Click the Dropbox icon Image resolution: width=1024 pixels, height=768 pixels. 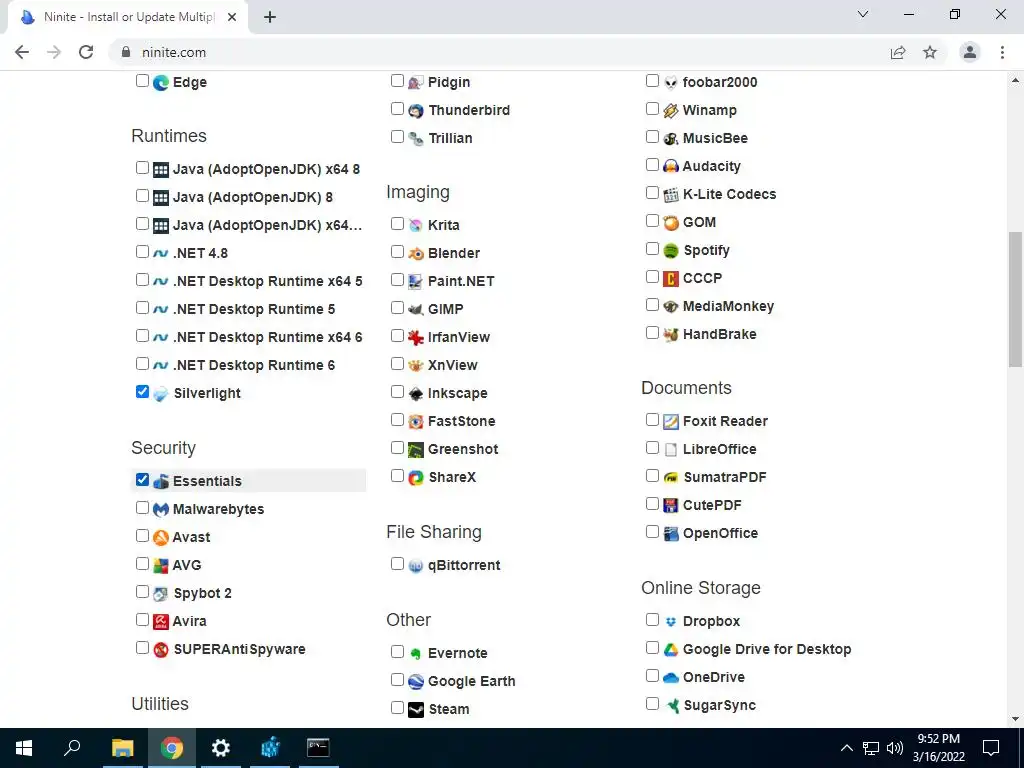[671, 622]
